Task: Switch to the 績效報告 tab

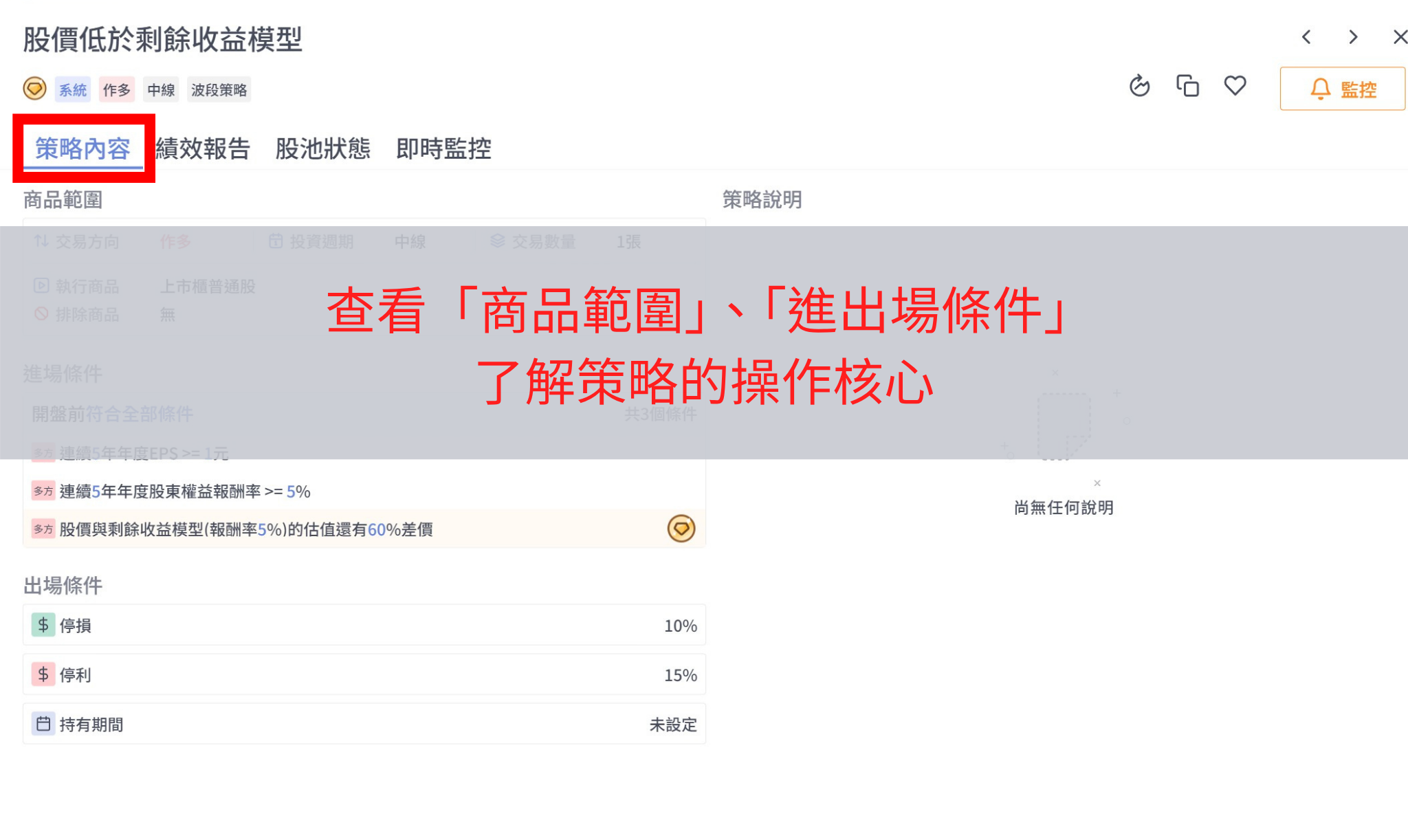Action: pos(203,148)
